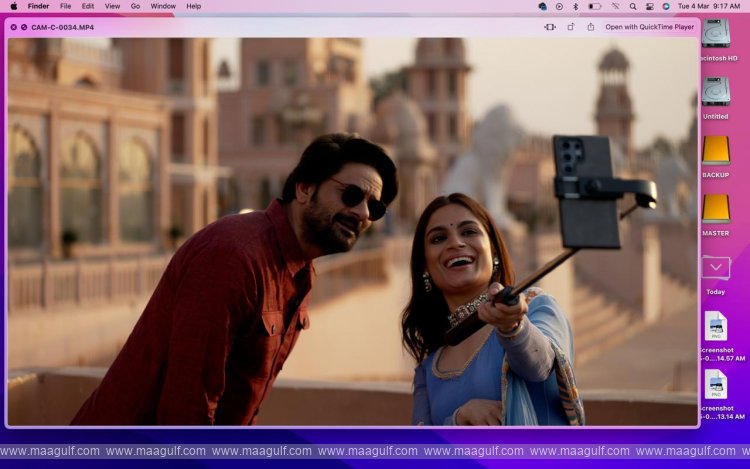Close the CAM-C-0034.MP4 preview window
The width and height of the screenshot is (750, 469).
coord(13,27)
